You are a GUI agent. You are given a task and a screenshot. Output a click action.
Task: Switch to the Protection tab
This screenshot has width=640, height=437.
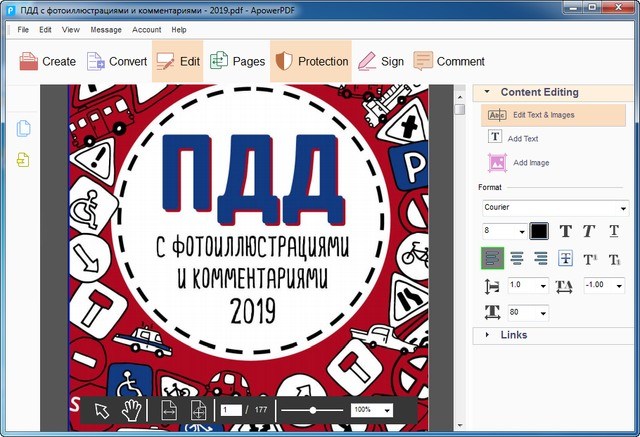pos(310,61)
